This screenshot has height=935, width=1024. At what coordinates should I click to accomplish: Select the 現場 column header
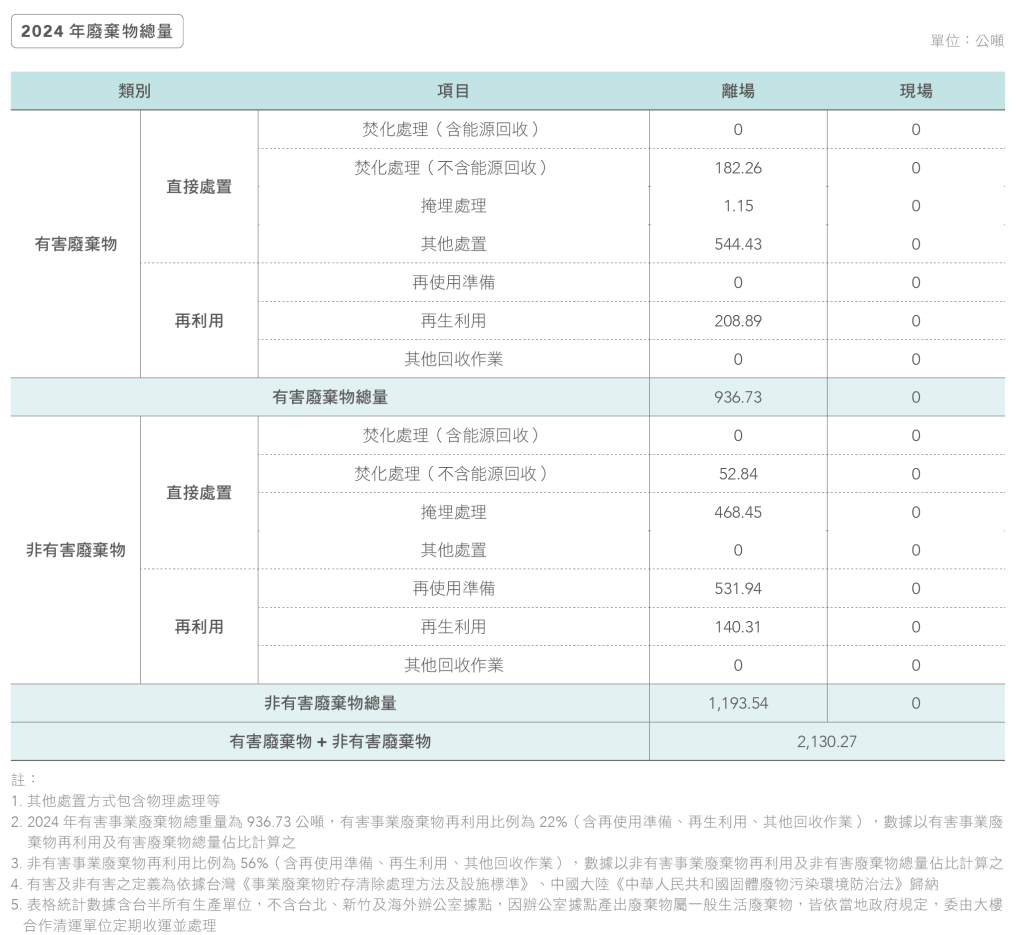(916, 91)
